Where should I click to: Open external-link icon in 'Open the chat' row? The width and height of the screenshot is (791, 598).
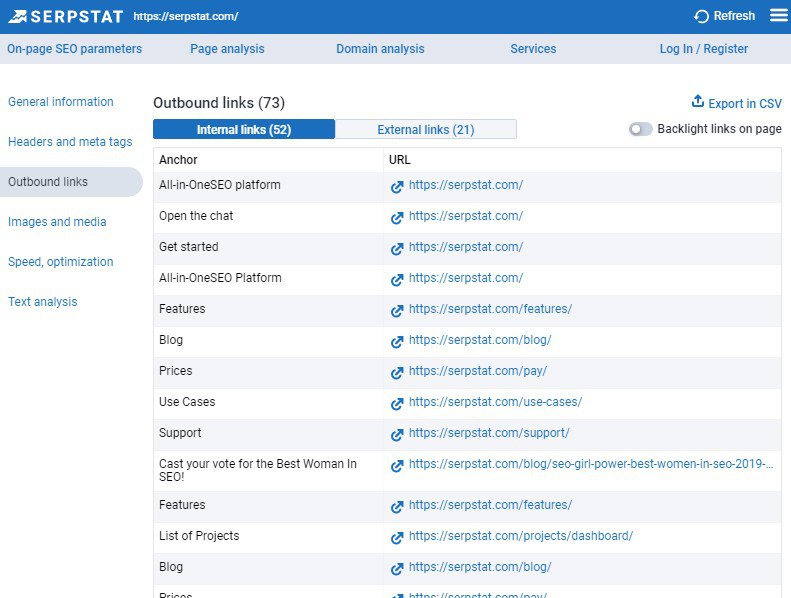(x=397, y=218)
